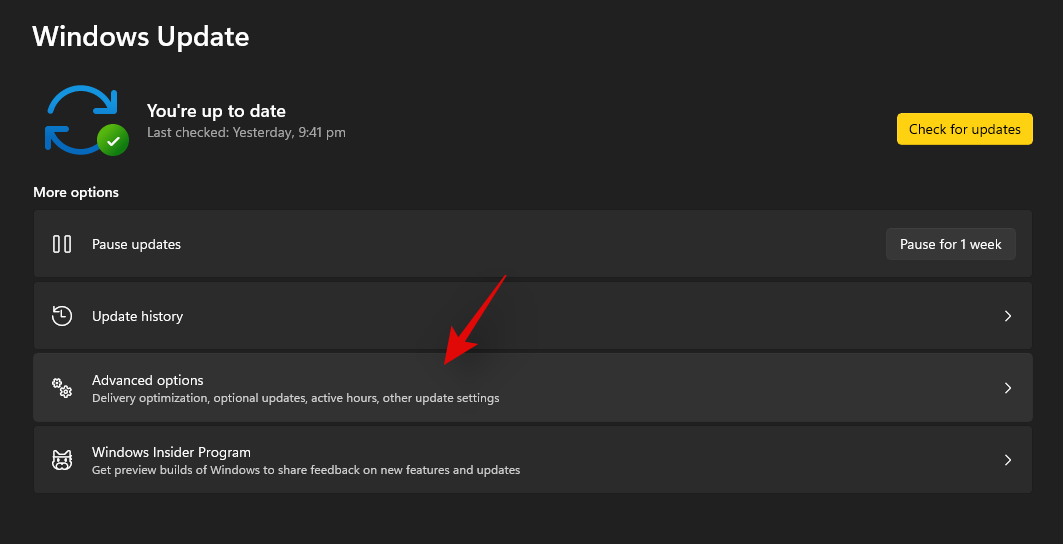
Task: Open the Update history entry
Action: click(137, 316)
